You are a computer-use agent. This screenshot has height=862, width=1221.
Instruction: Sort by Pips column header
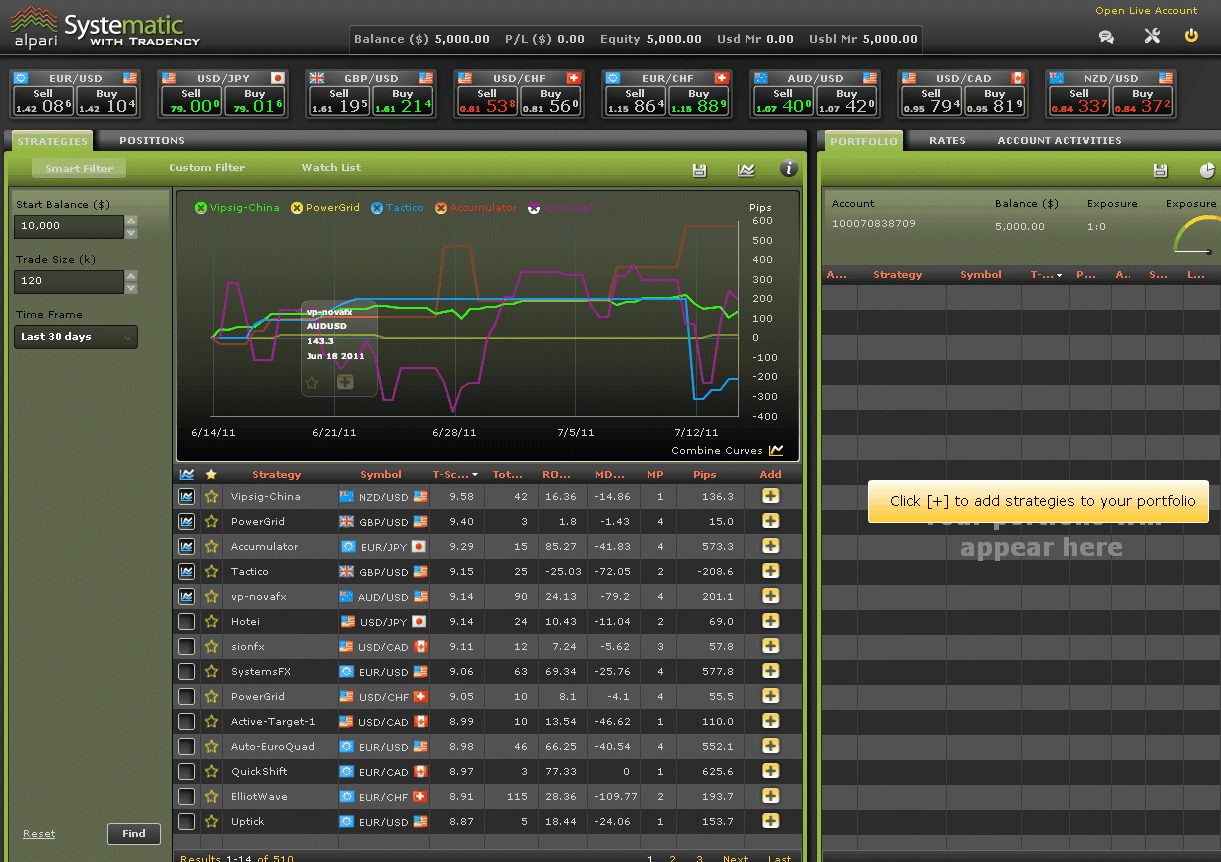point(704,475)
